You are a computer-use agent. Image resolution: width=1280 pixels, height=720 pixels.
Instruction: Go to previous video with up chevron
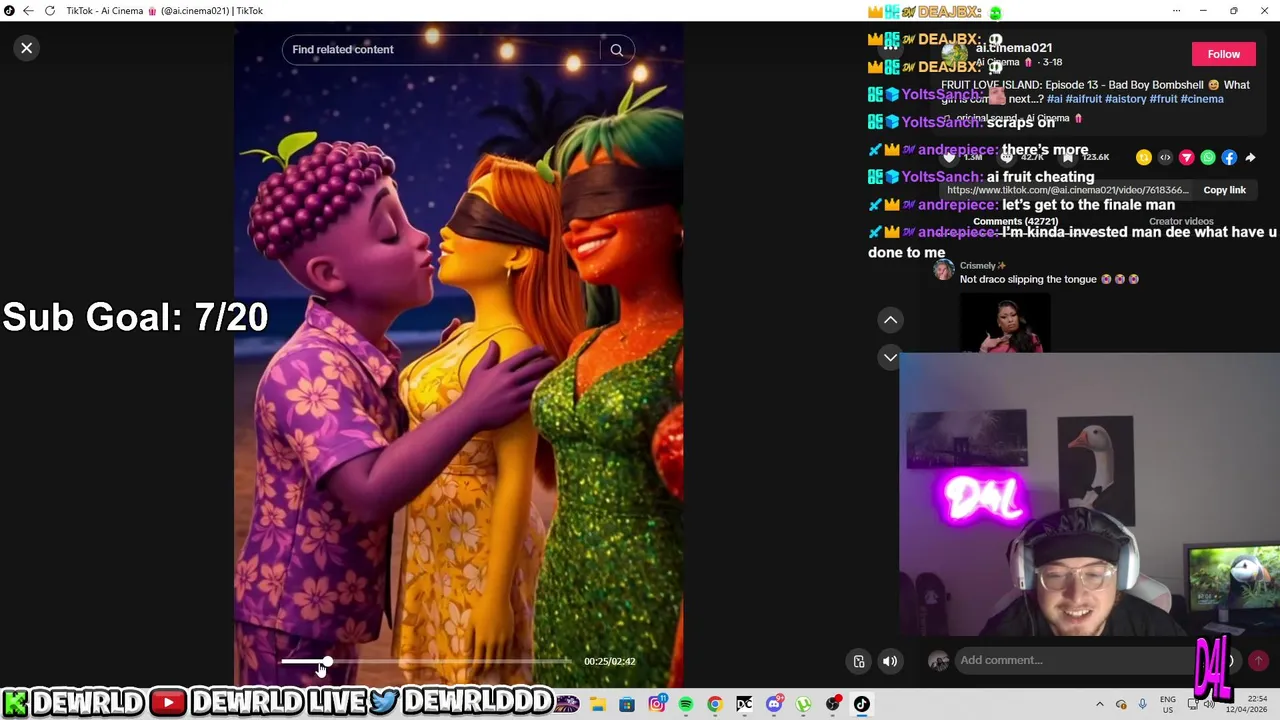pyautogui.click(x=890, y=320)
